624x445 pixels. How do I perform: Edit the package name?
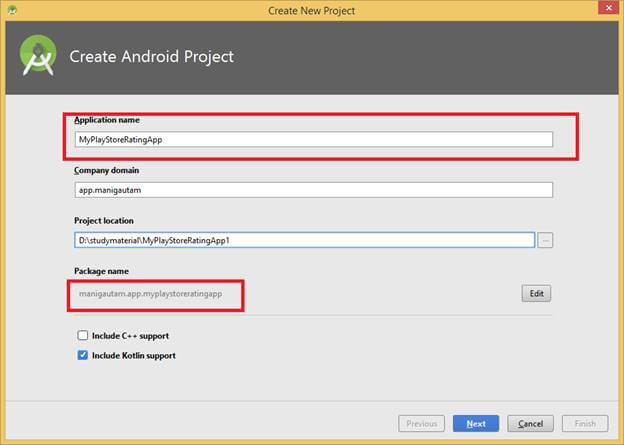pyautogui.click(x=536, y=294)
